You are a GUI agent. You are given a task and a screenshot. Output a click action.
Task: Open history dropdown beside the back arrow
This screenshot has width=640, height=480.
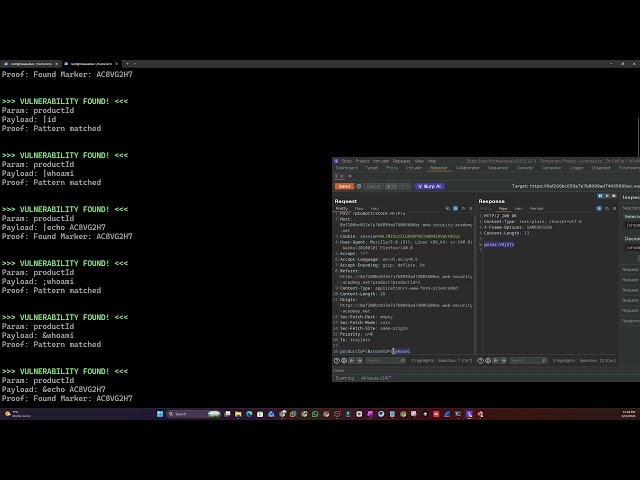click(x=395, y=186)
